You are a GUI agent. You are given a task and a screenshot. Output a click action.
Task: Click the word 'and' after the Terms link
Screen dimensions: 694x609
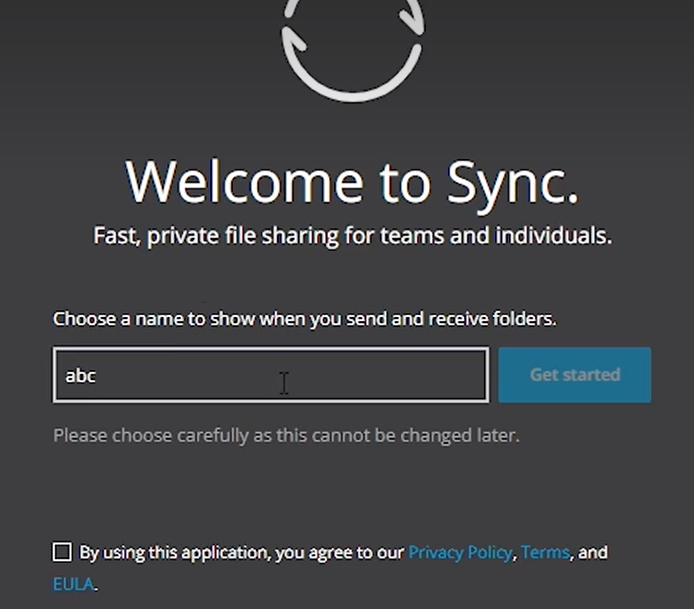point(592,552)
